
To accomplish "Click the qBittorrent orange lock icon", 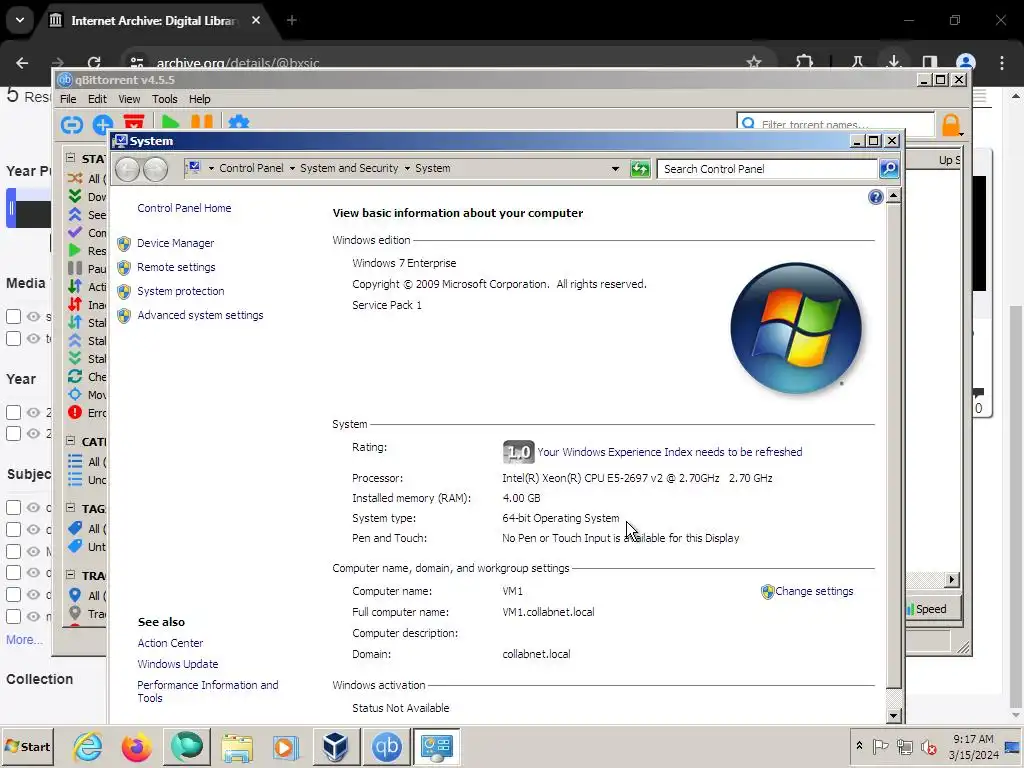I will [951, 125].
